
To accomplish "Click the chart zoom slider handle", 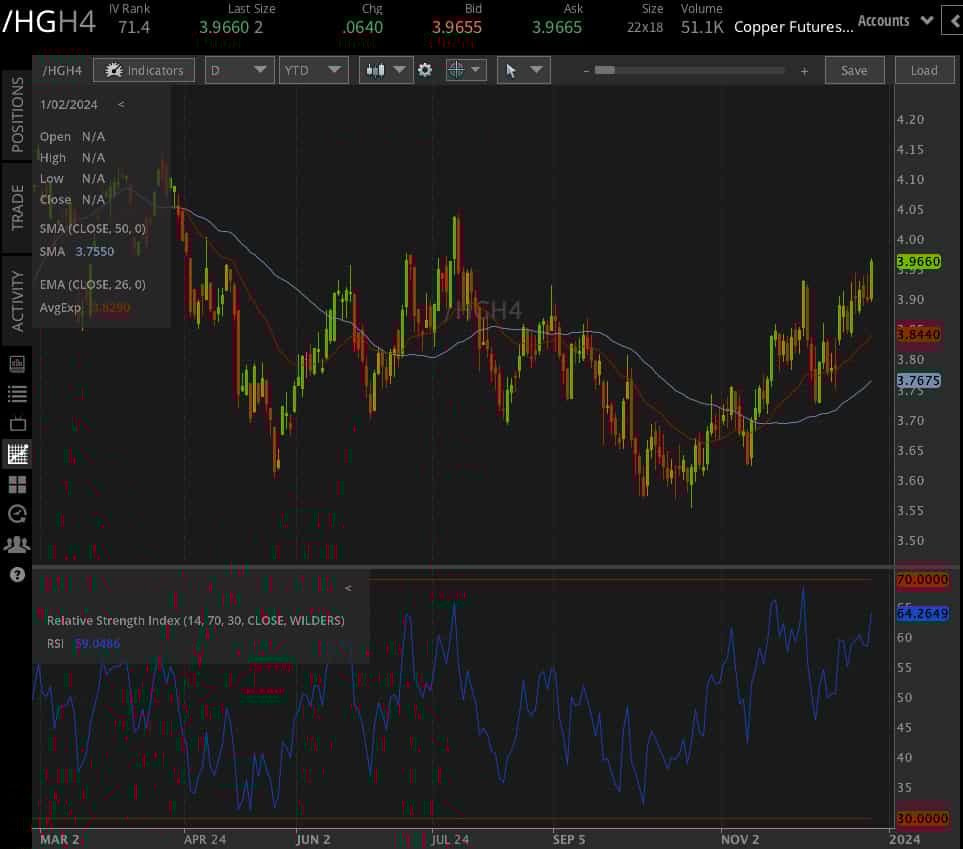I will pyautogui.click(x=604, y=70).
